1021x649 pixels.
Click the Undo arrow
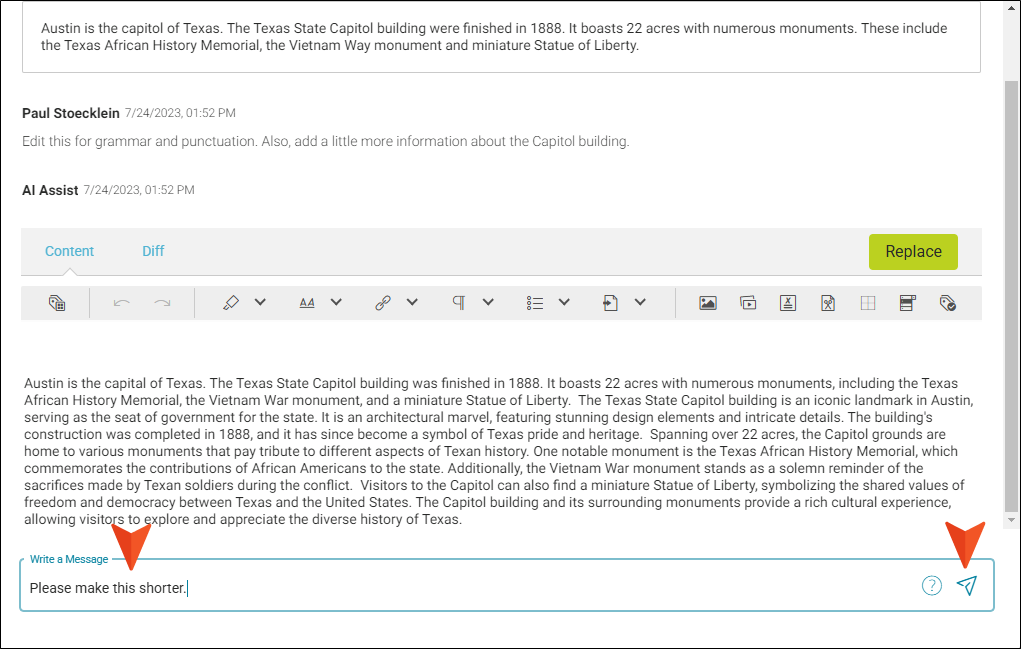[122, 303]
